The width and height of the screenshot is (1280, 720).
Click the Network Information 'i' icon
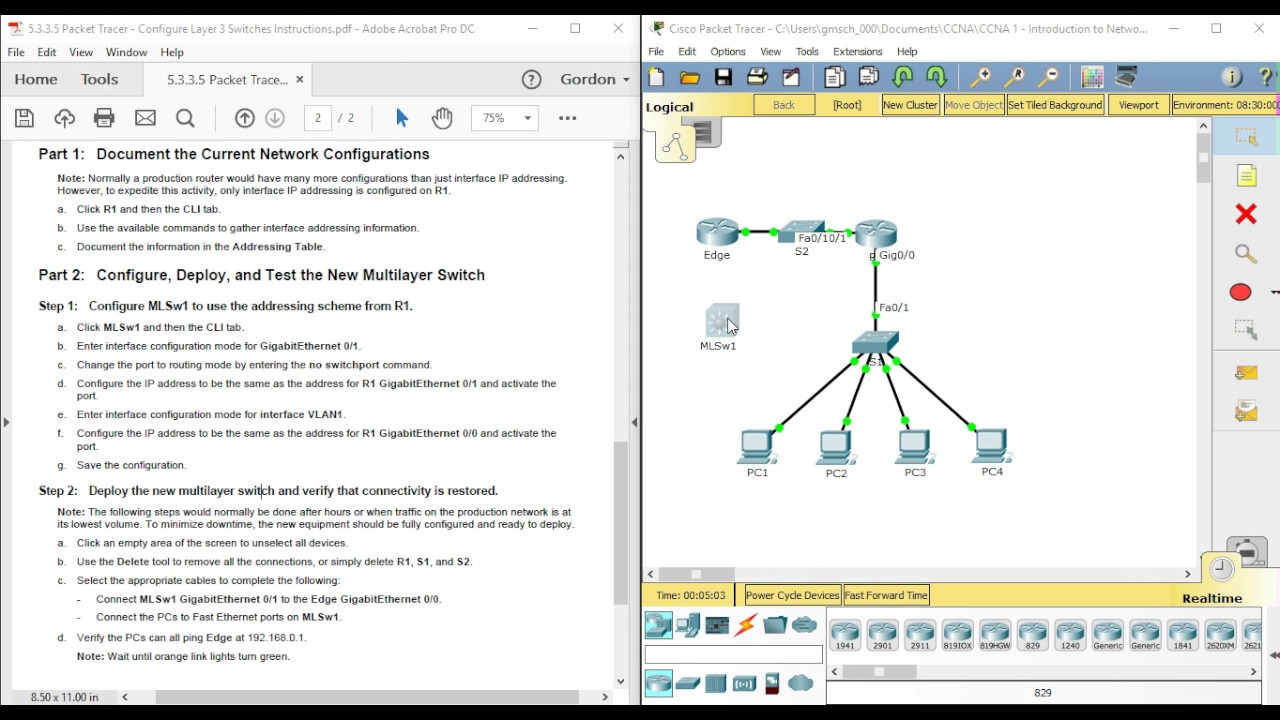pyautogui.click(x=1232, y=77)
